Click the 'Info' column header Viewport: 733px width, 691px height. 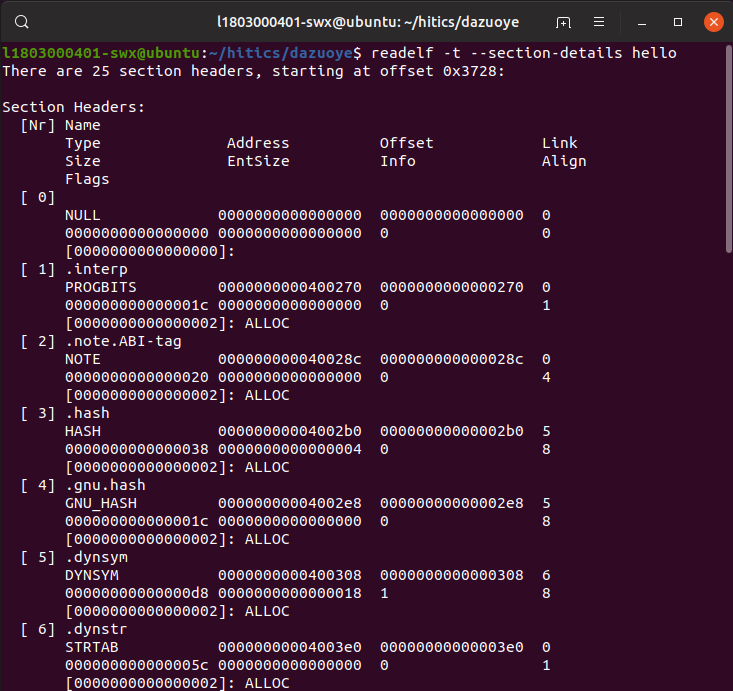pyautogui.click(x=397, y=161)
